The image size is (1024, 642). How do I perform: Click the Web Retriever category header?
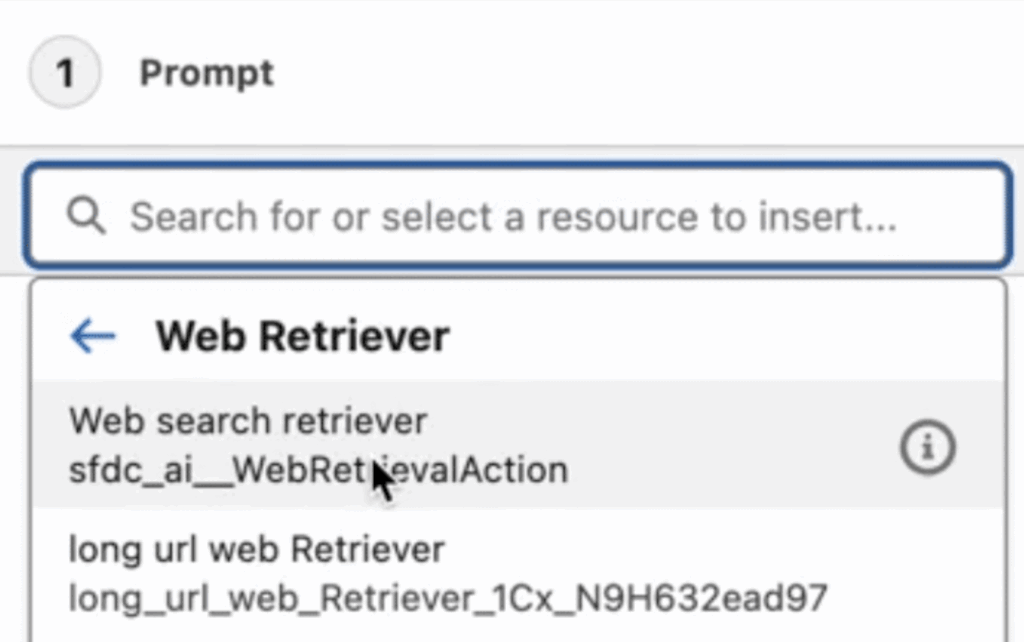(x=302, y=337)
